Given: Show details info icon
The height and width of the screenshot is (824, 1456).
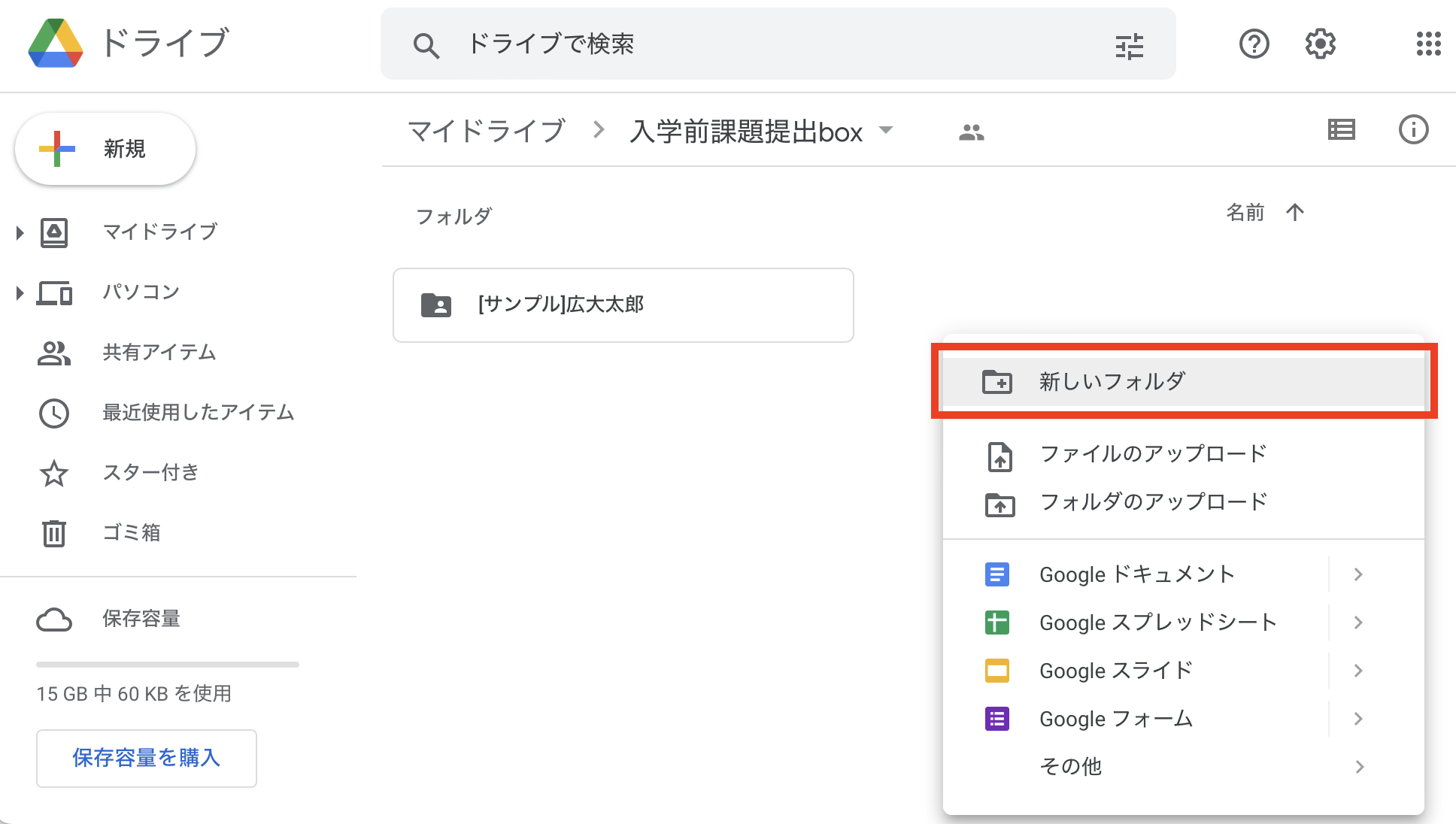Looking at the screenshot, I should pyautogui.click(x=1413, y=129).
